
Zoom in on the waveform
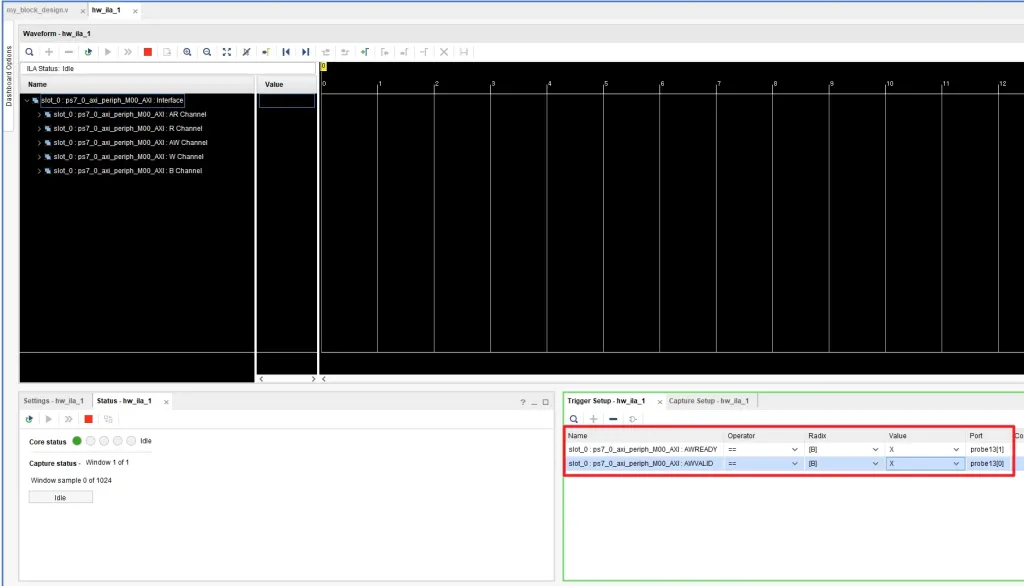pyautogui.click(x=187, y=52)
